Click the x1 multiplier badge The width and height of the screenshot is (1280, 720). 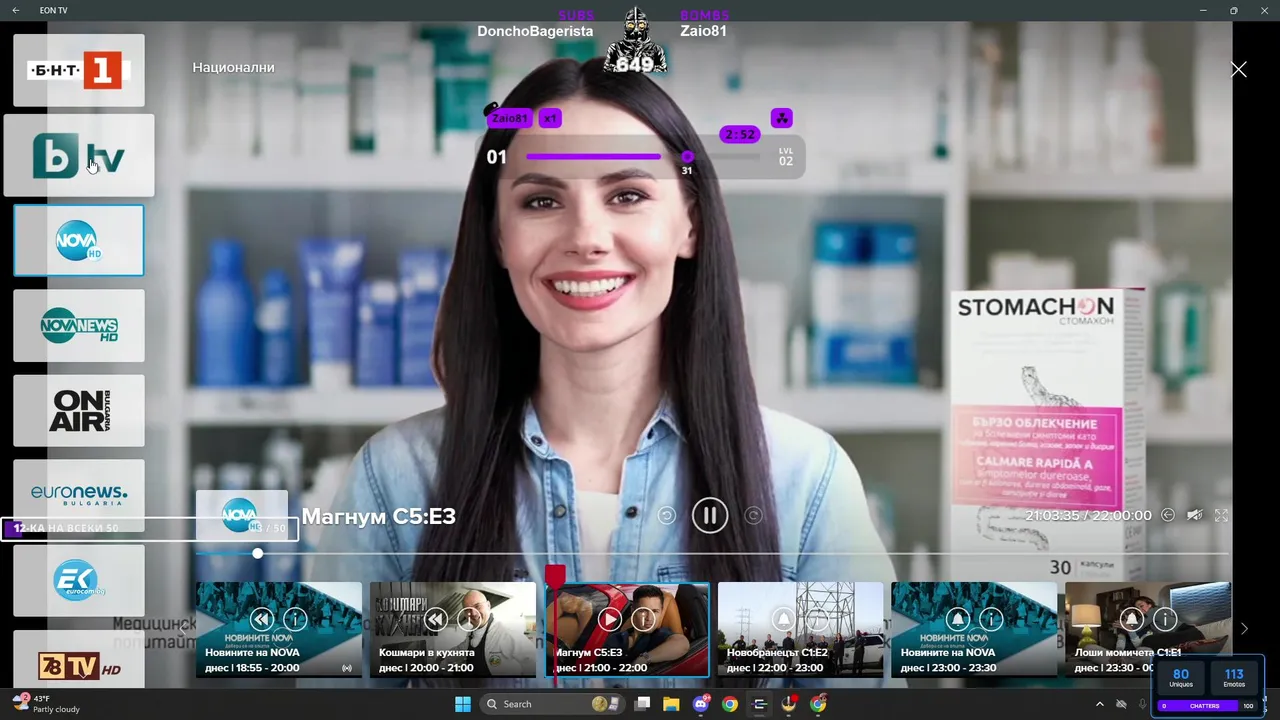[550, 118]
